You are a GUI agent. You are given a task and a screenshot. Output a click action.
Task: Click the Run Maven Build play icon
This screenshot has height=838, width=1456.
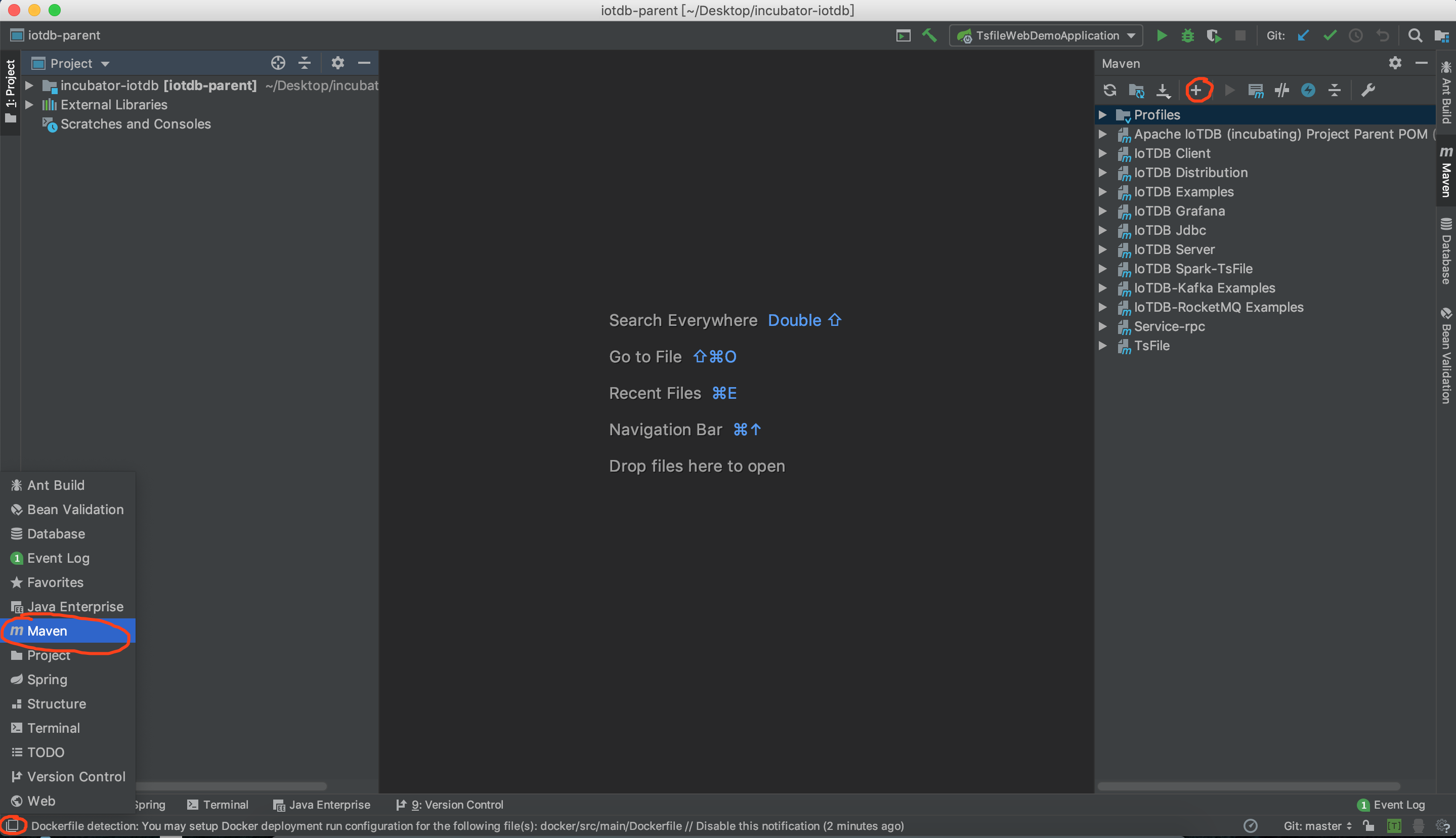pyautogui.click(x=1229, y=91)
